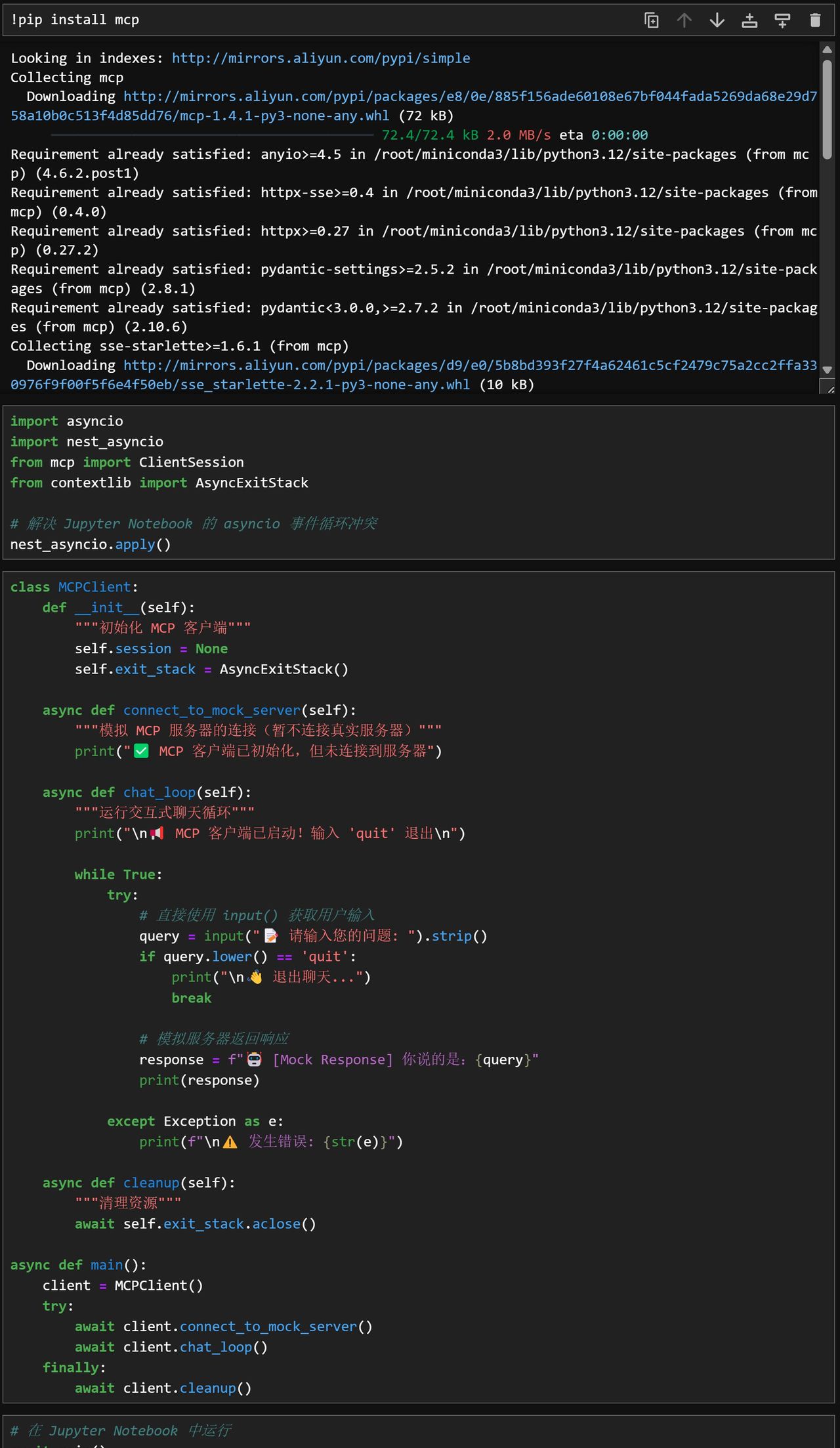Place cursor on 'async def main():' line
This screenshot has height=1448, width=840.
tap(79, 1265)
